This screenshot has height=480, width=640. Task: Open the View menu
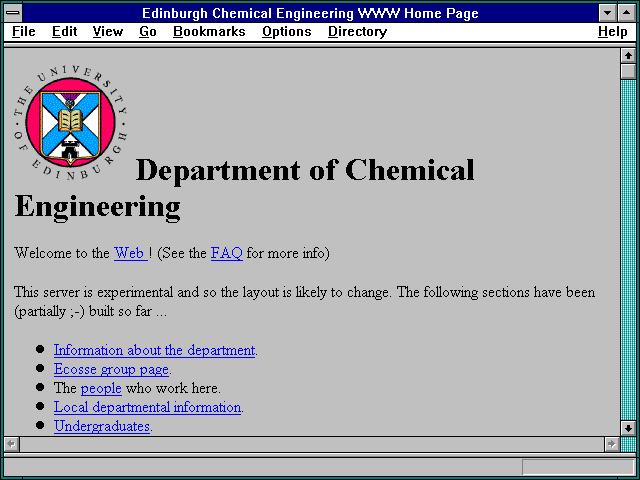(x=108, y=32)
